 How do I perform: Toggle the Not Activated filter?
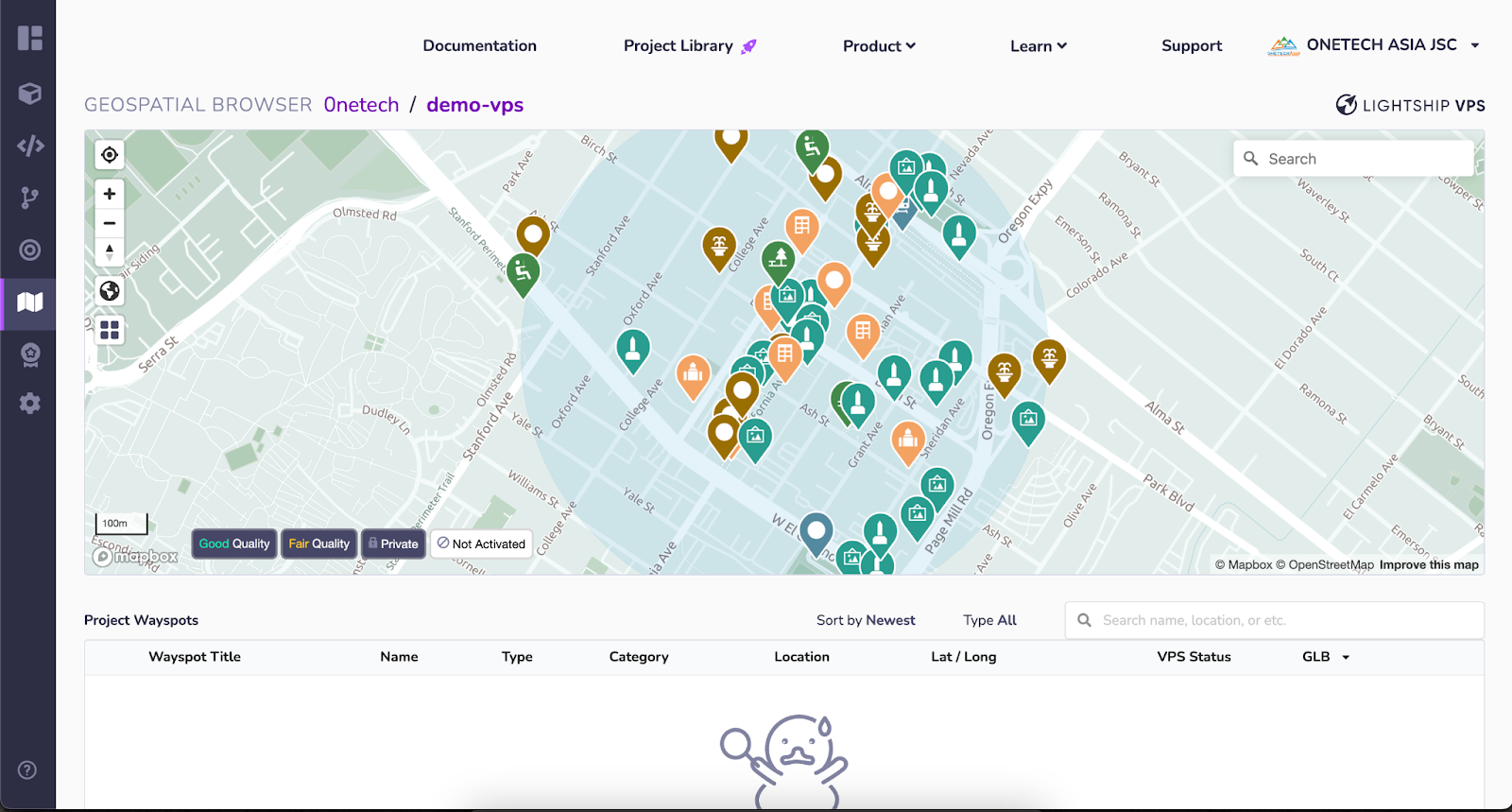(x=481, y=544)
